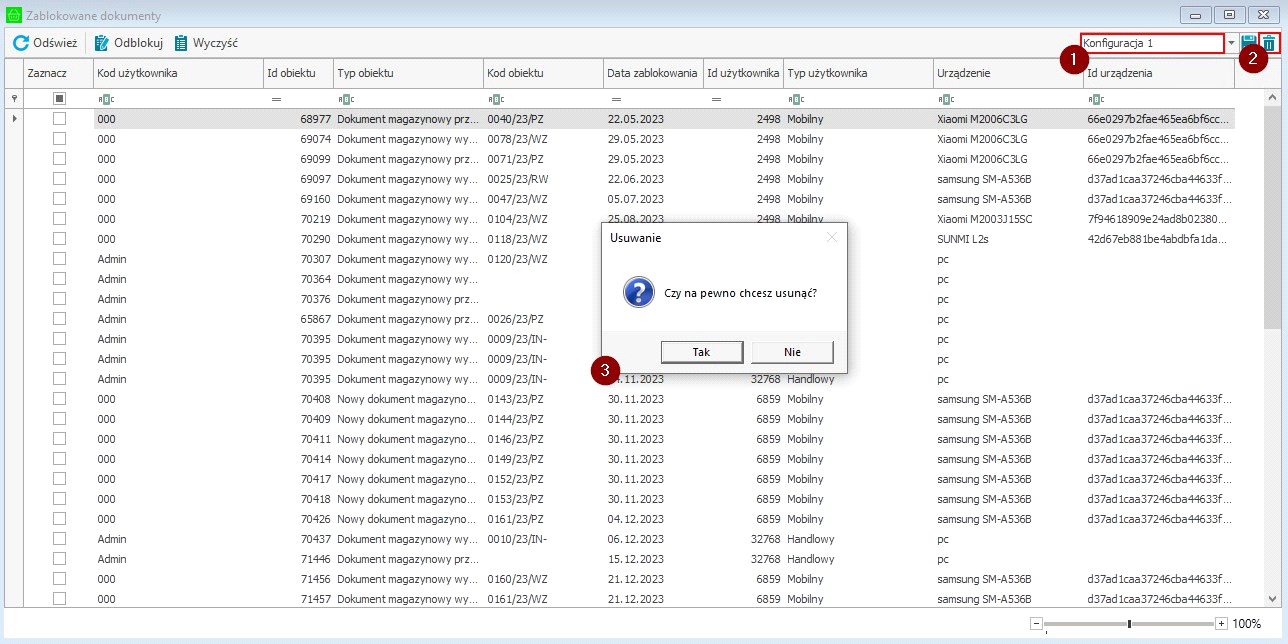Select the row with Id obiektu 68977
1288x644 pixels.
(x=664, y=118)
